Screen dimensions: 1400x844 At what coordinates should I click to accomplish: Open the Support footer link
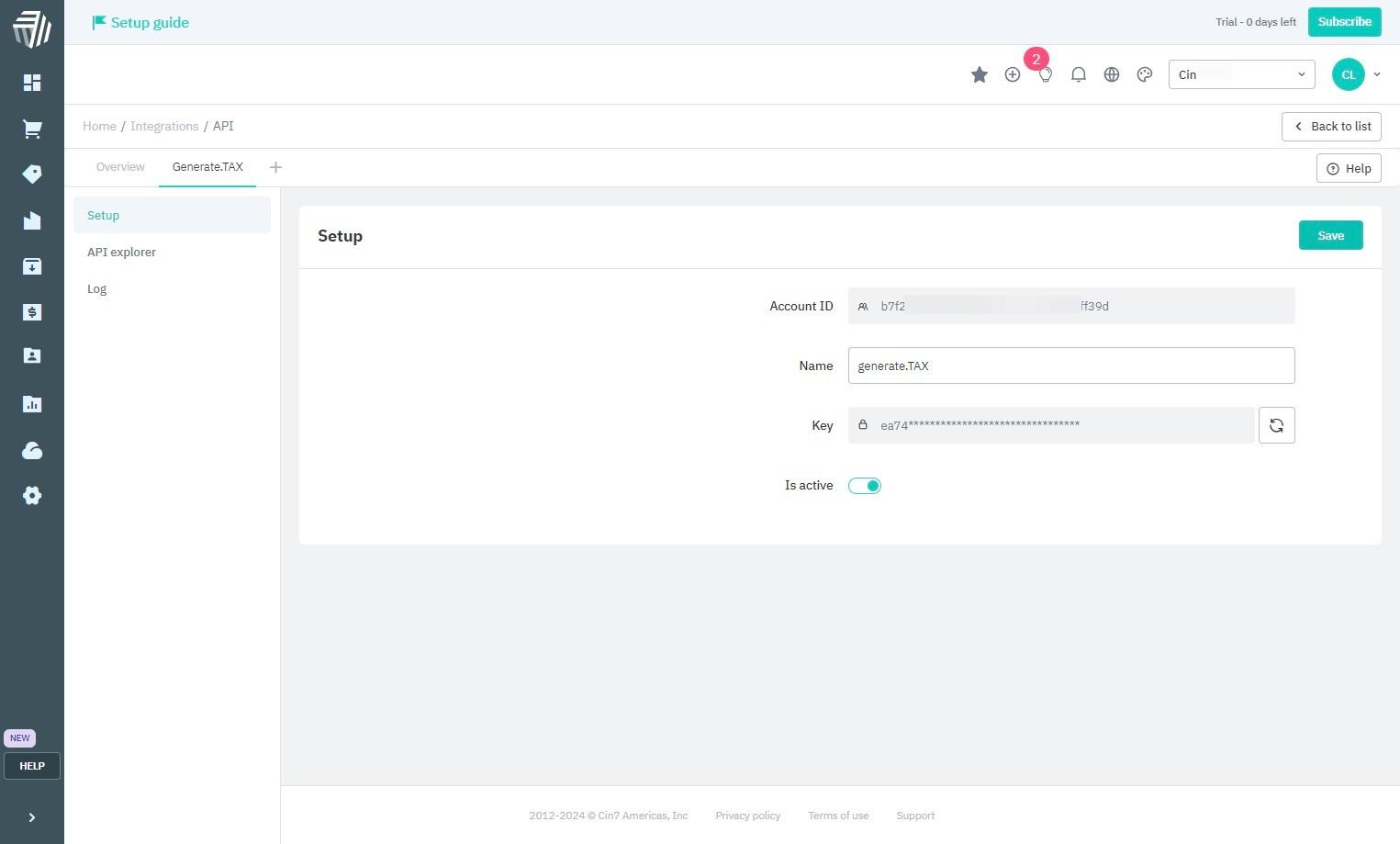tap(915, 816)
